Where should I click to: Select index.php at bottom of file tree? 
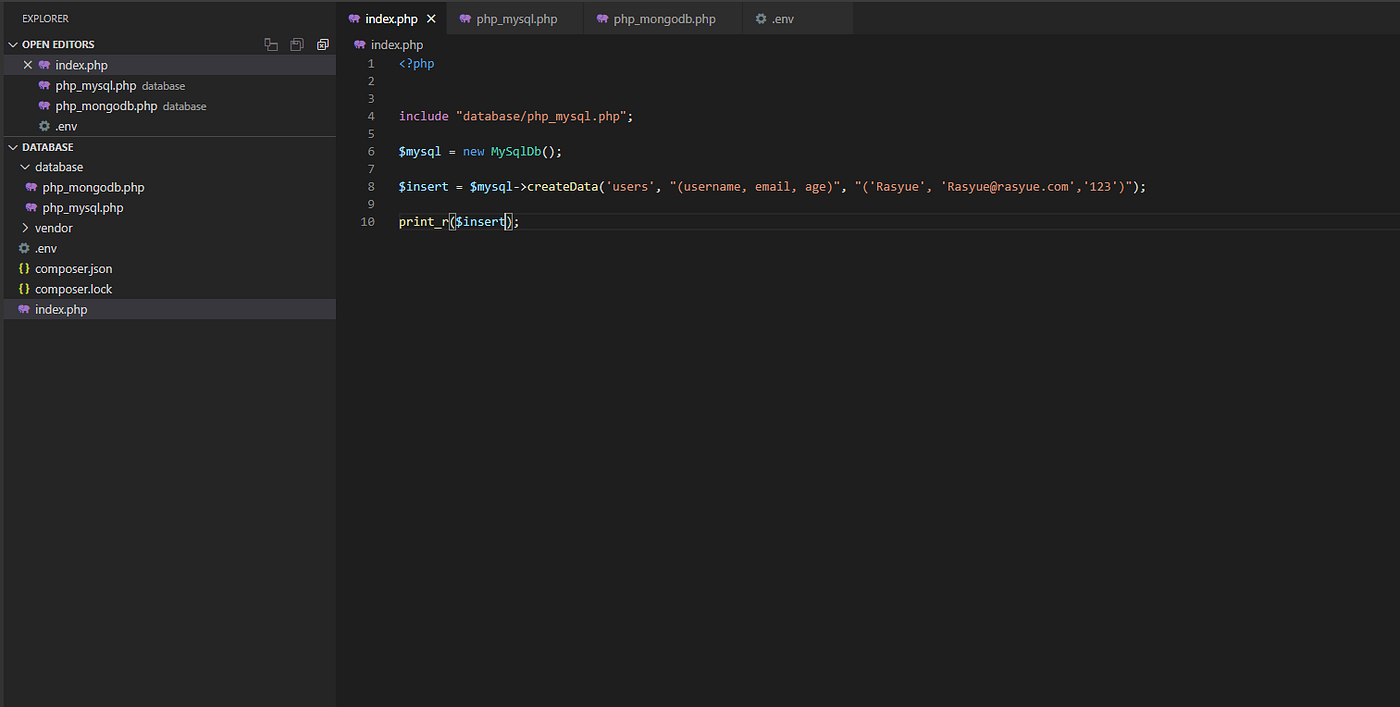pyautogui.click(x=170, y=310)
